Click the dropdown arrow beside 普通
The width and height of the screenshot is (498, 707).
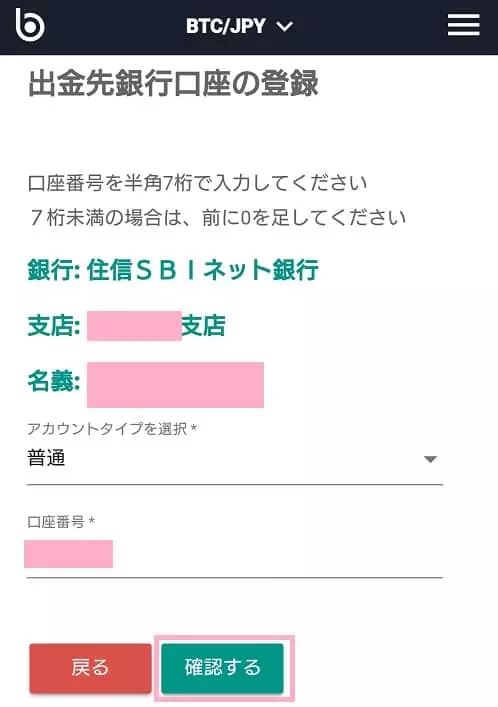(430, 459)
